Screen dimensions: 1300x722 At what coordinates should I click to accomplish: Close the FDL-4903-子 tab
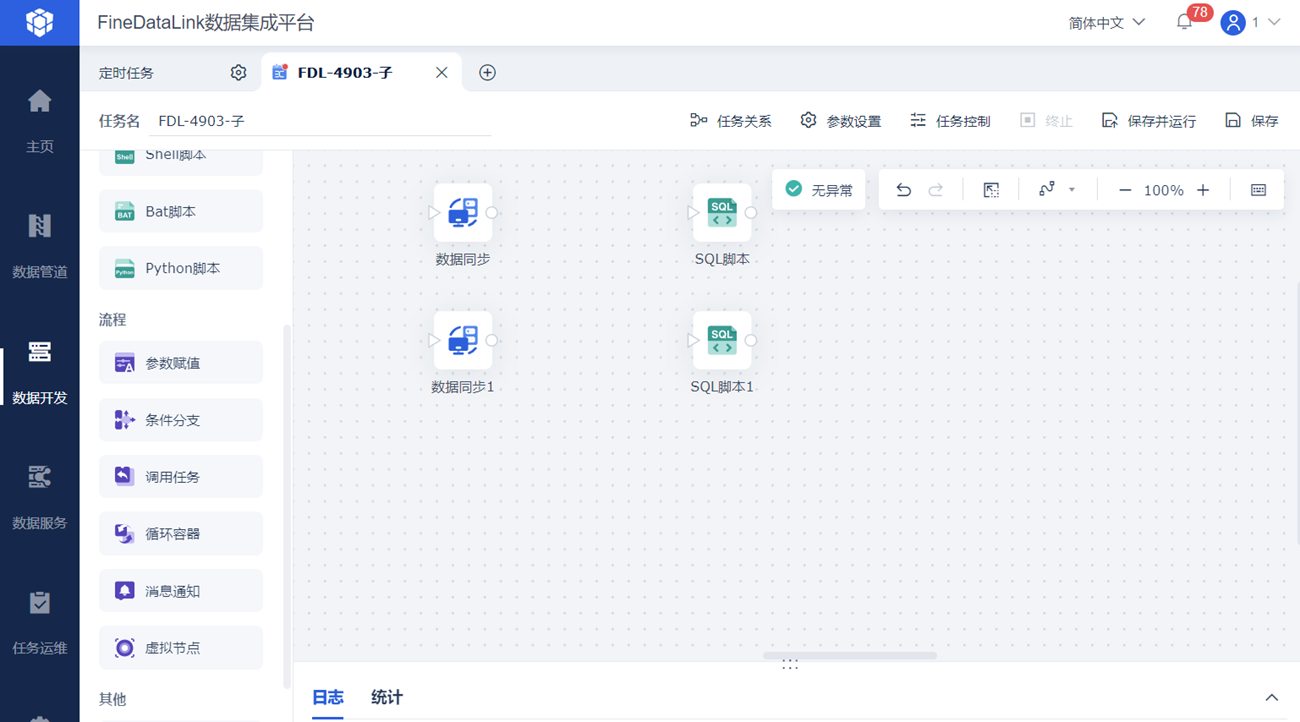click(441, 72)
